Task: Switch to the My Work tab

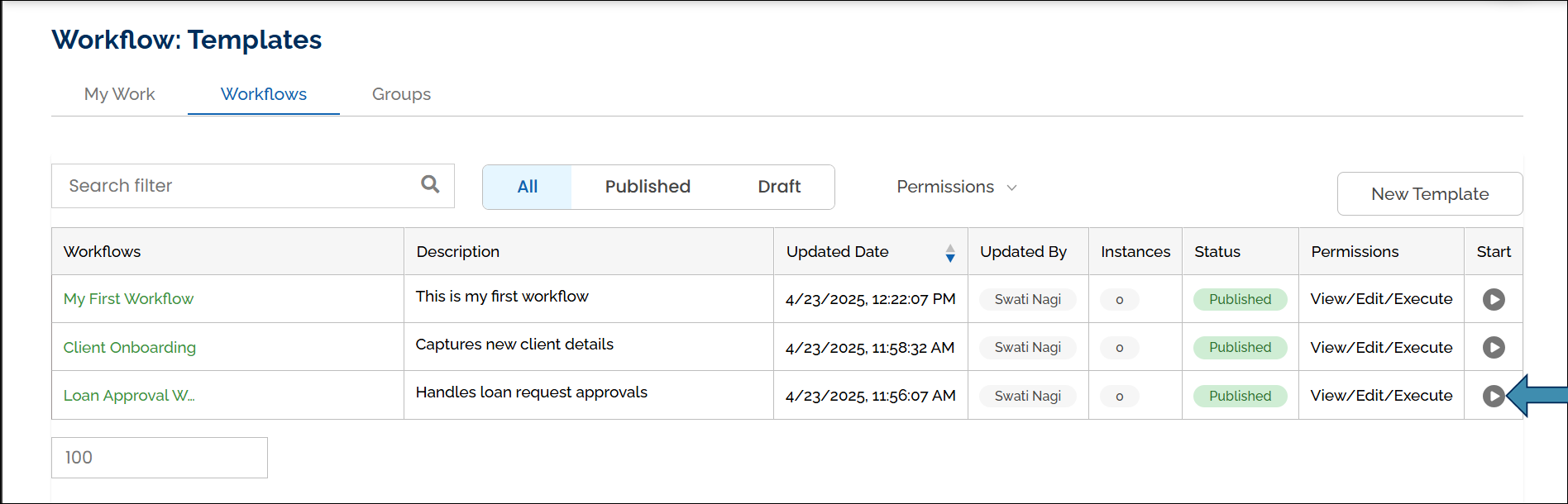Action: click(x=119, y=94)
